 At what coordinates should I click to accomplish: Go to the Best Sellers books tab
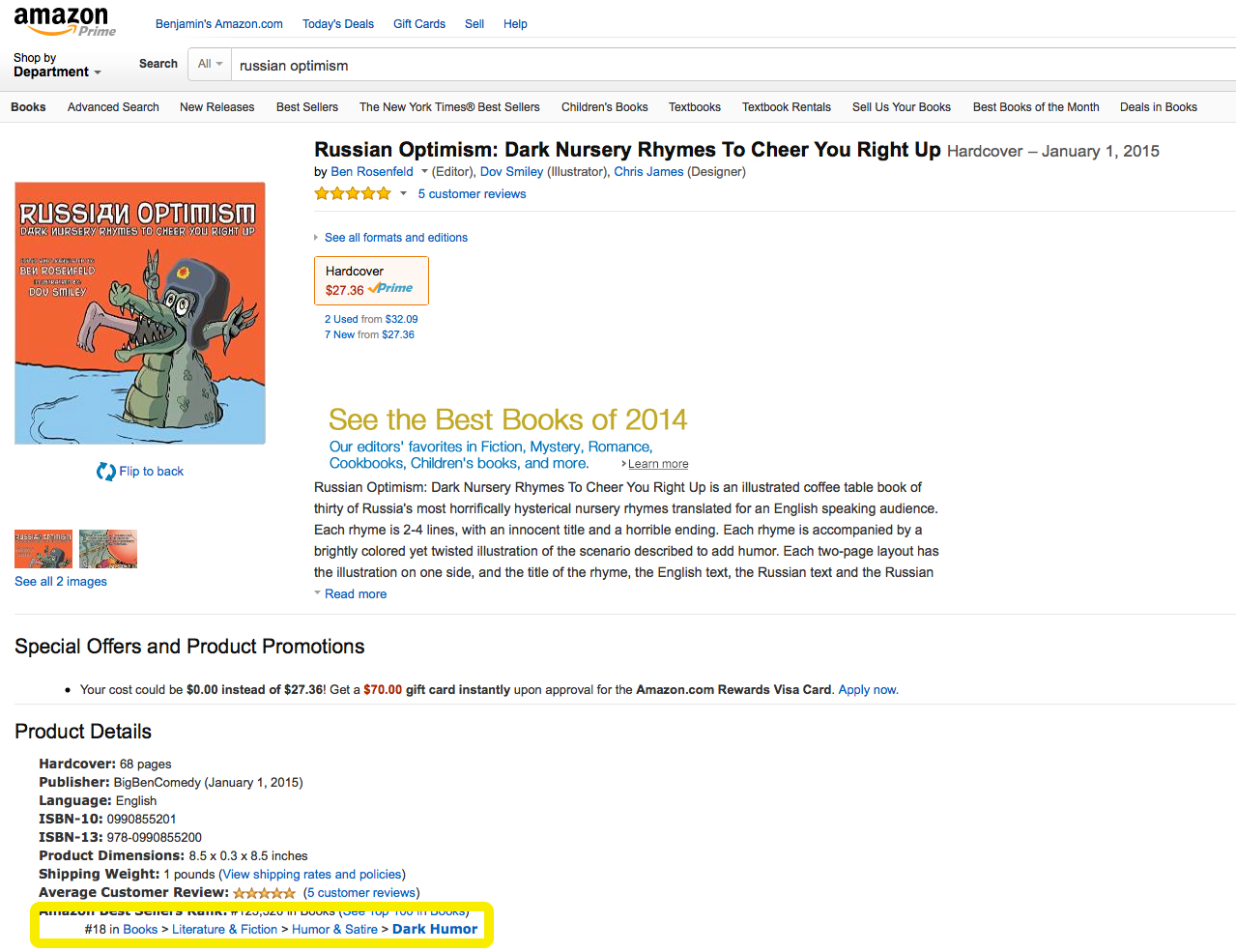[x=307, y=107]
